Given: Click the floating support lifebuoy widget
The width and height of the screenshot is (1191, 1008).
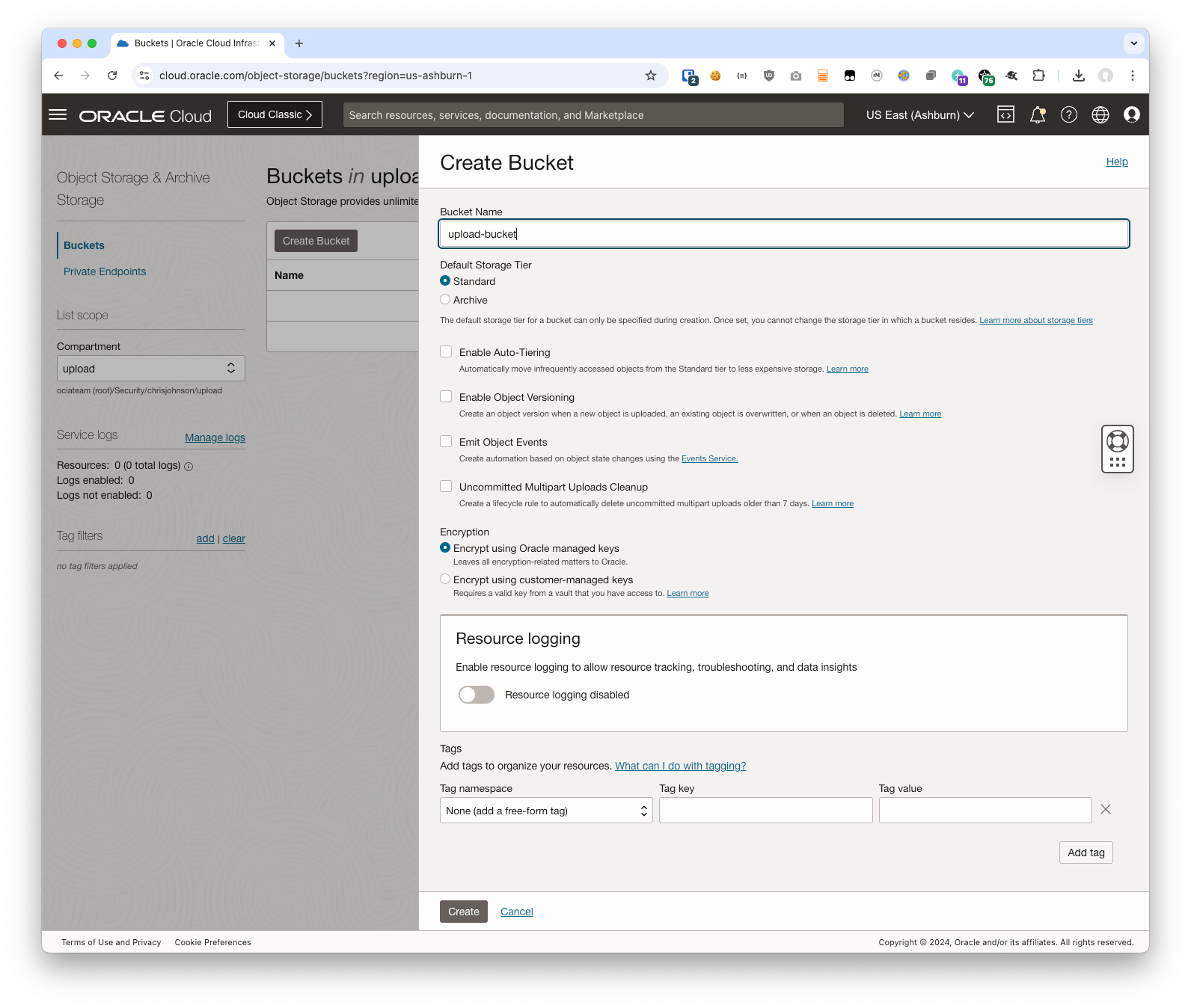Looking at the screenshot, I should click(x=1118, y=449).
